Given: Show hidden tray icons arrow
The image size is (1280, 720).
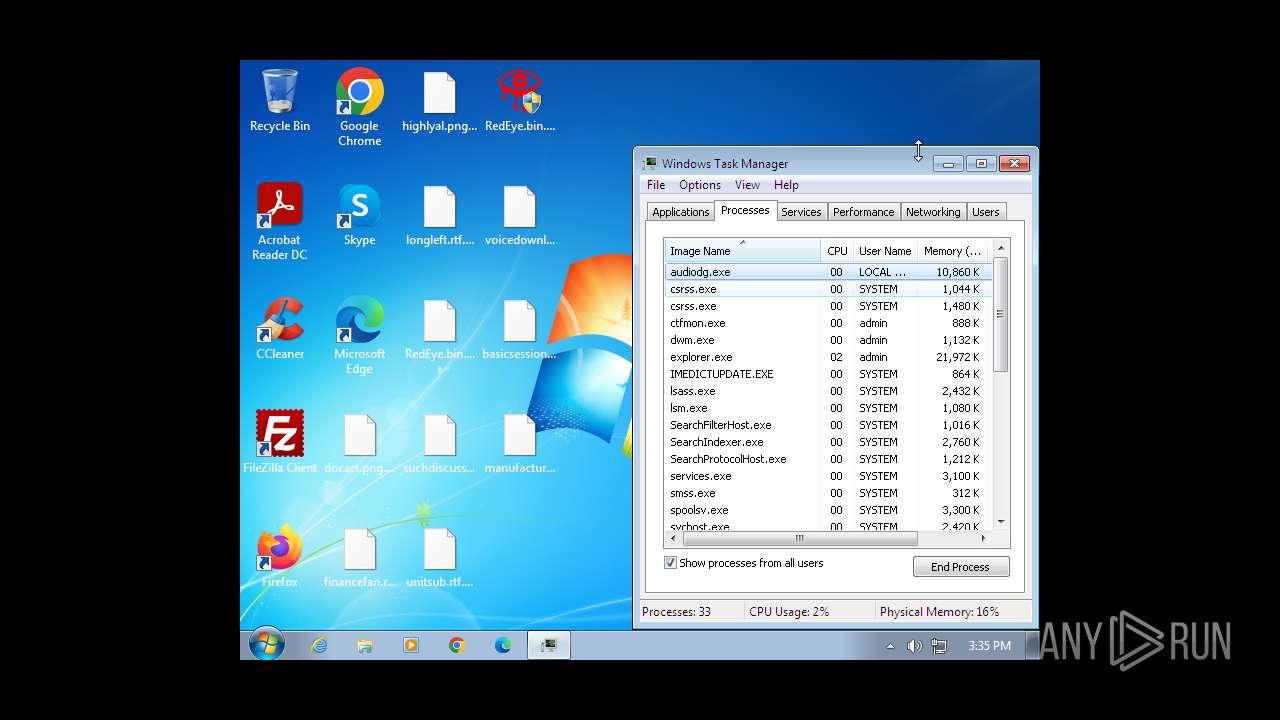Looking at the screenshot, I should (890, 646).
